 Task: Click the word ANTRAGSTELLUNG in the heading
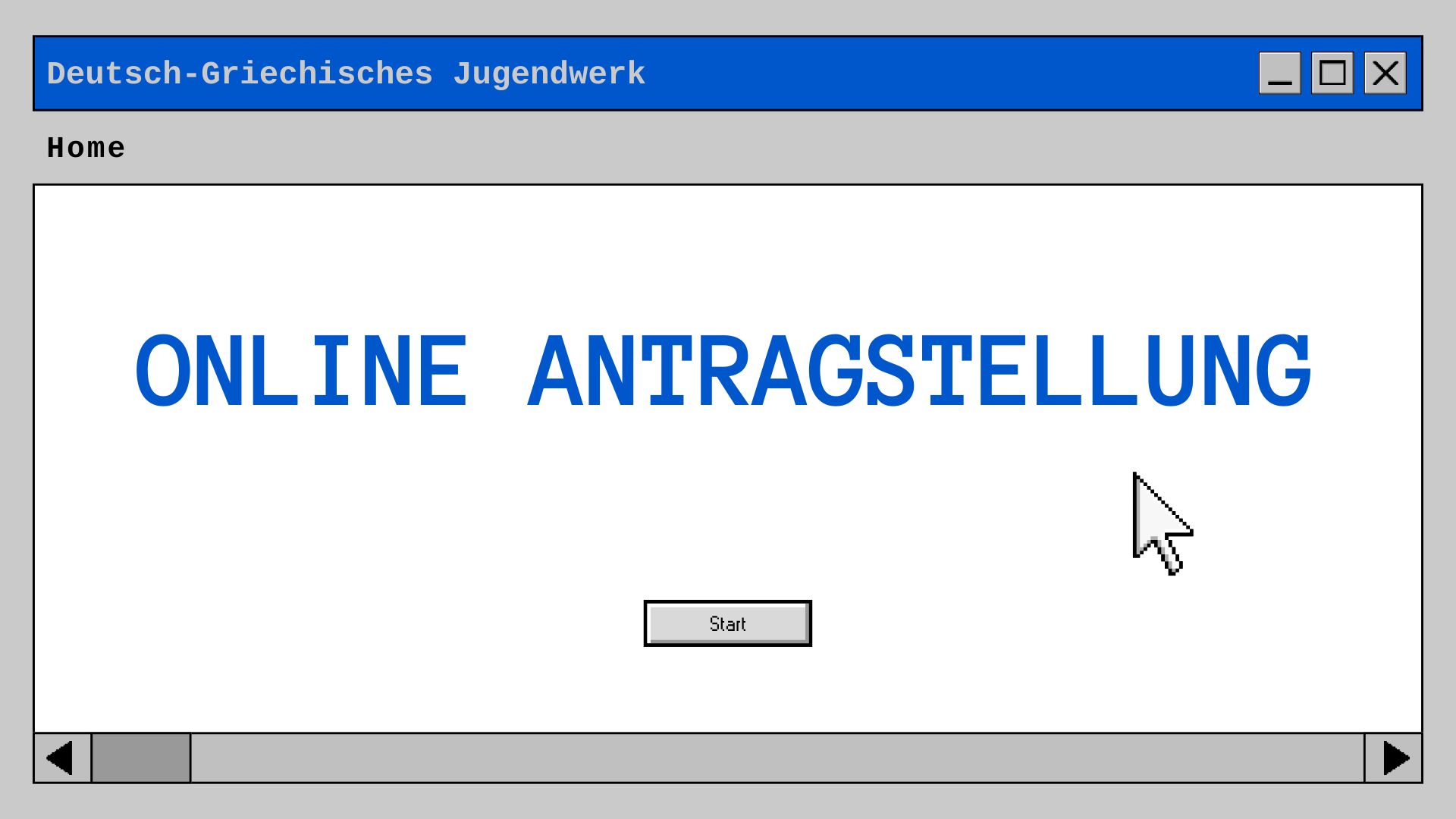pos(919,372)
